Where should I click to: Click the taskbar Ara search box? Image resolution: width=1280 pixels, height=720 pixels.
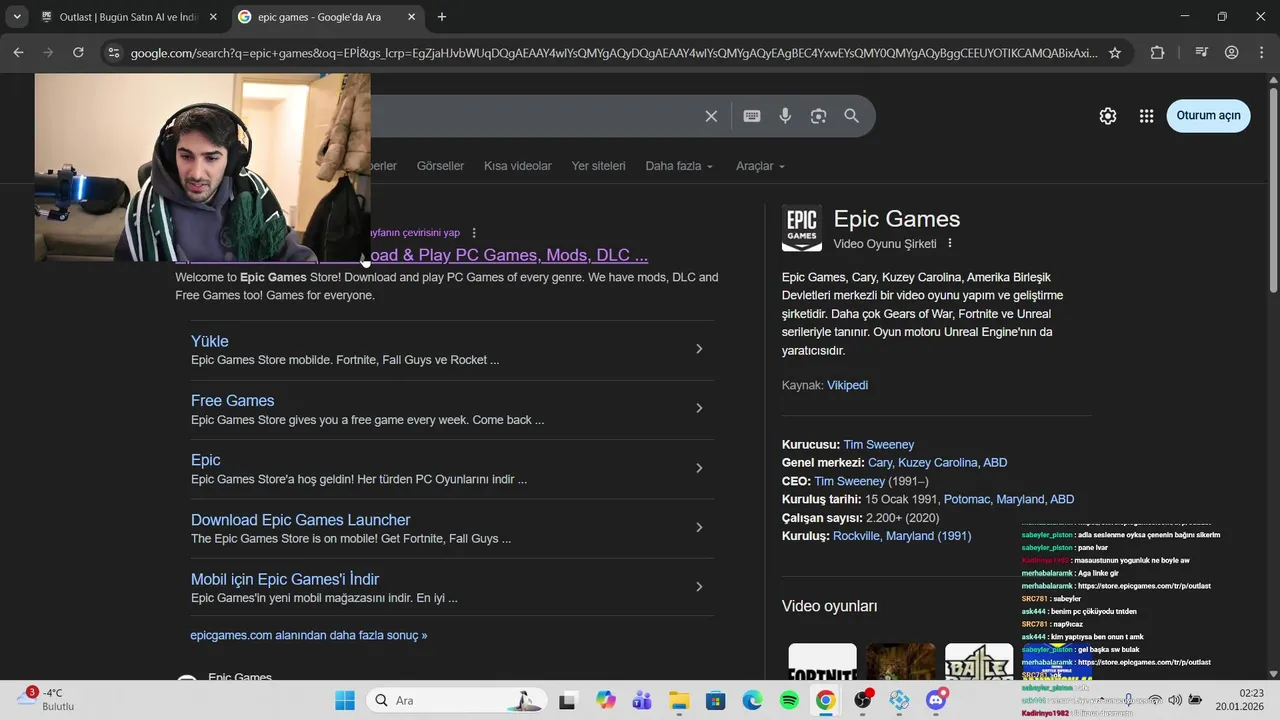pos(457,700)
